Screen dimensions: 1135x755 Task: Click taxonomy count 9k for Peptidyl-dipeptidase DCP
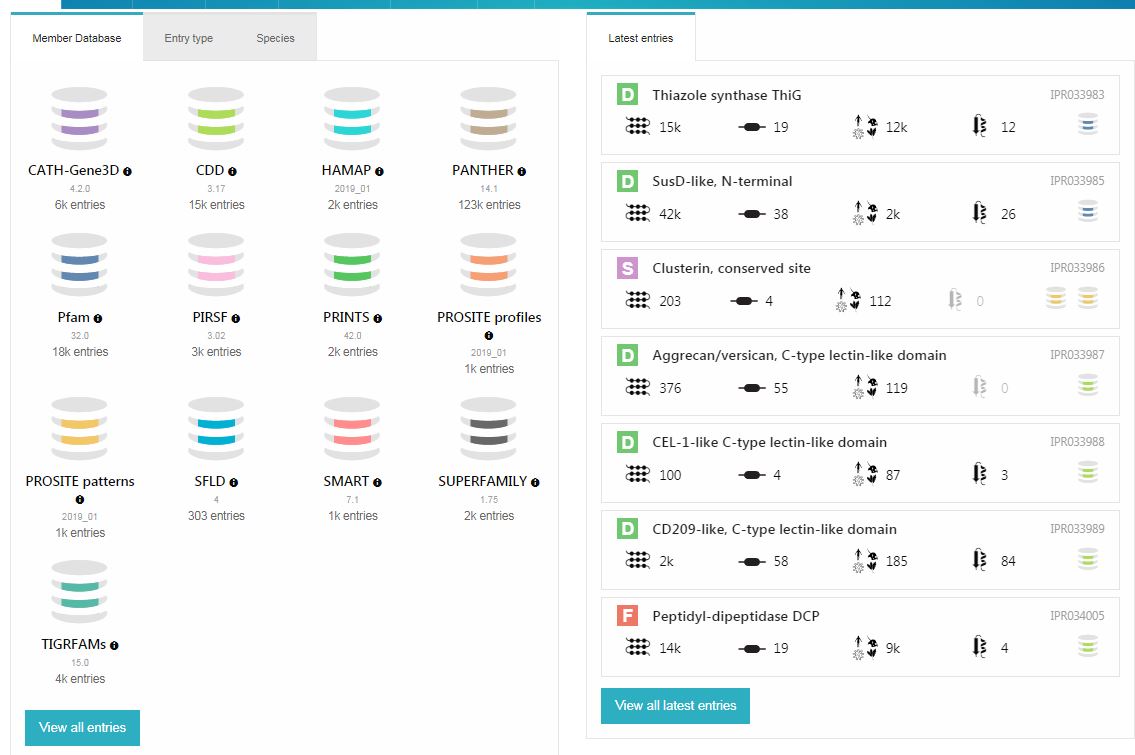(x=893, y=648)
